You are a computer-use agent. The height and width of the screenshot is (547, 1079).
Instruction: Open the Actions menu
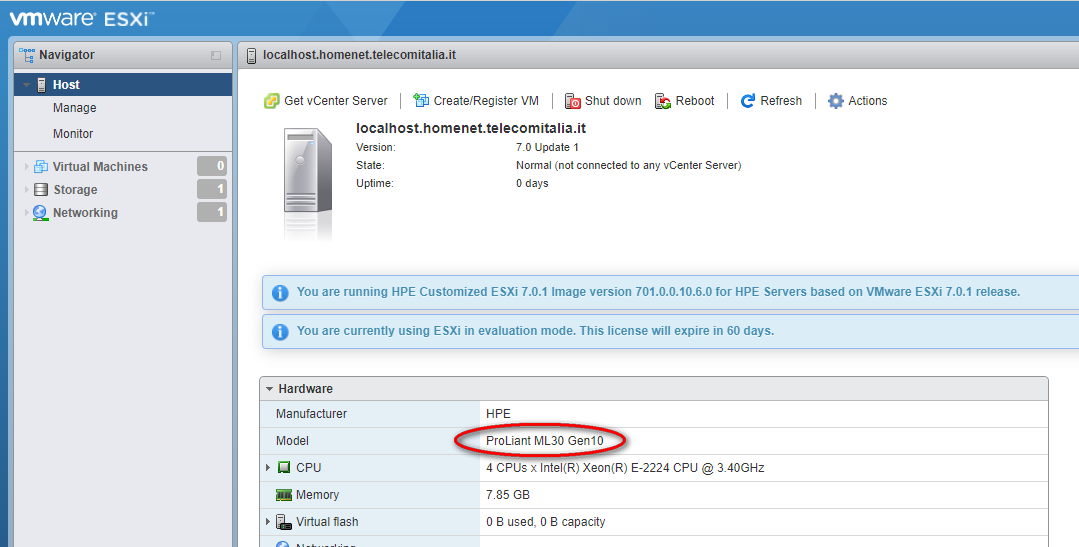click(x=857, y=101)
